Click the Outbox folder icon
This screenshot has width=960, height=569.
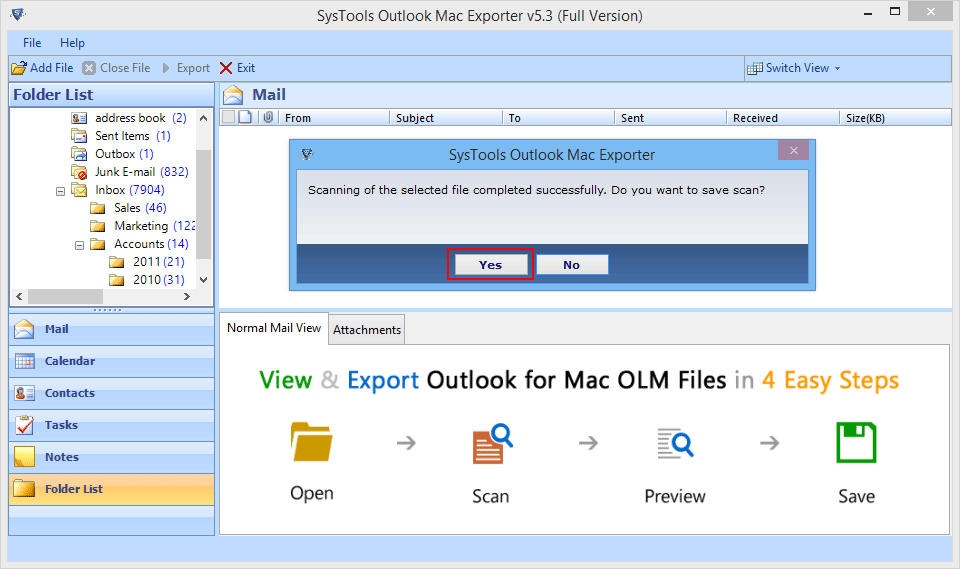[79, 153]
